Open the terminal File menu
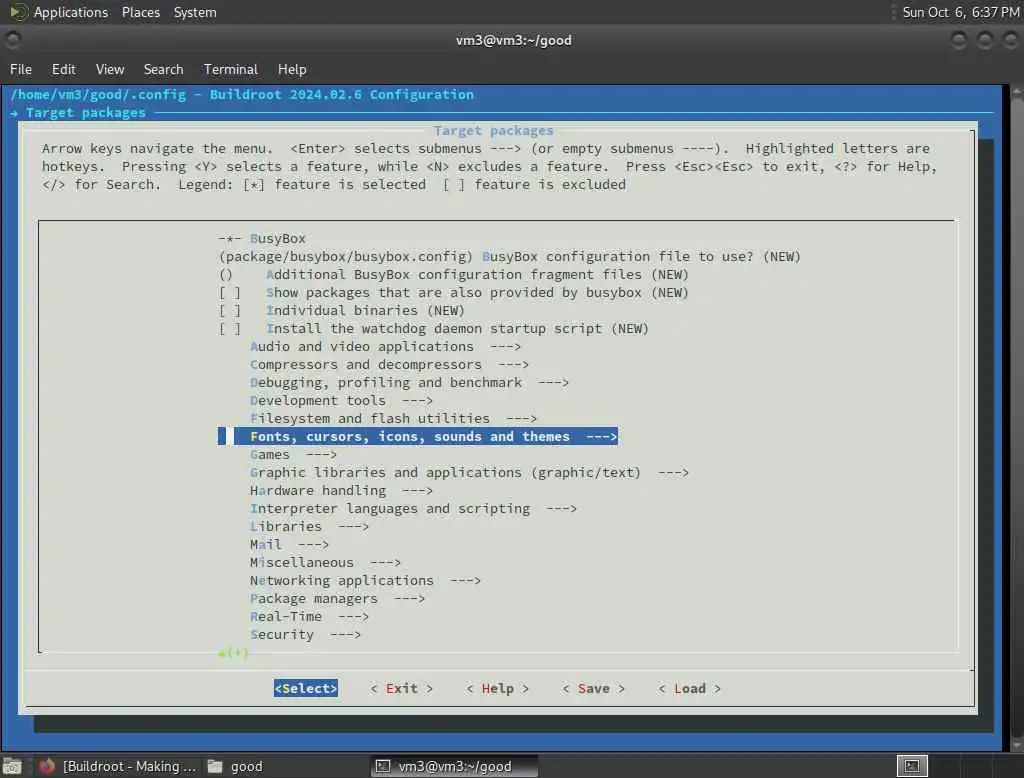This screenshot has height=778, width=1024. pos(21,69)
